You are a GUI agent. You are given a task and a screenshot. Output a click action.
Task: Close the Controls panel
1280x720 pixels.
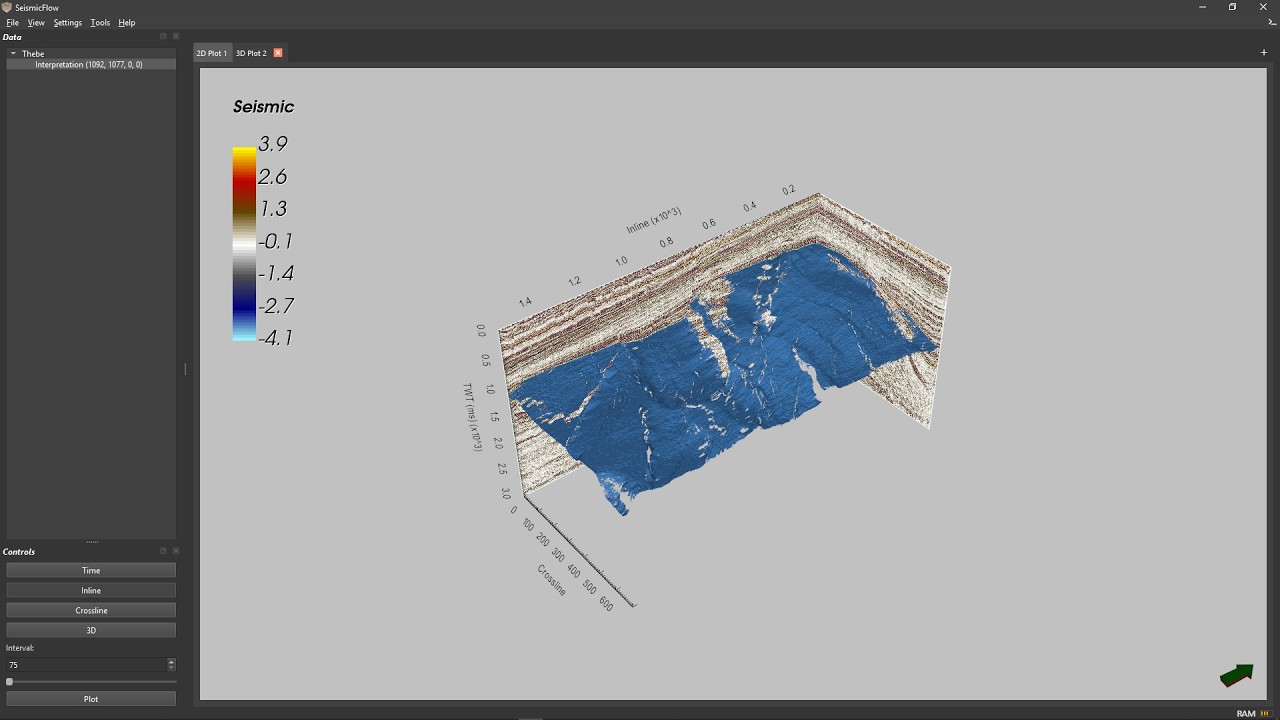[176, 551]
